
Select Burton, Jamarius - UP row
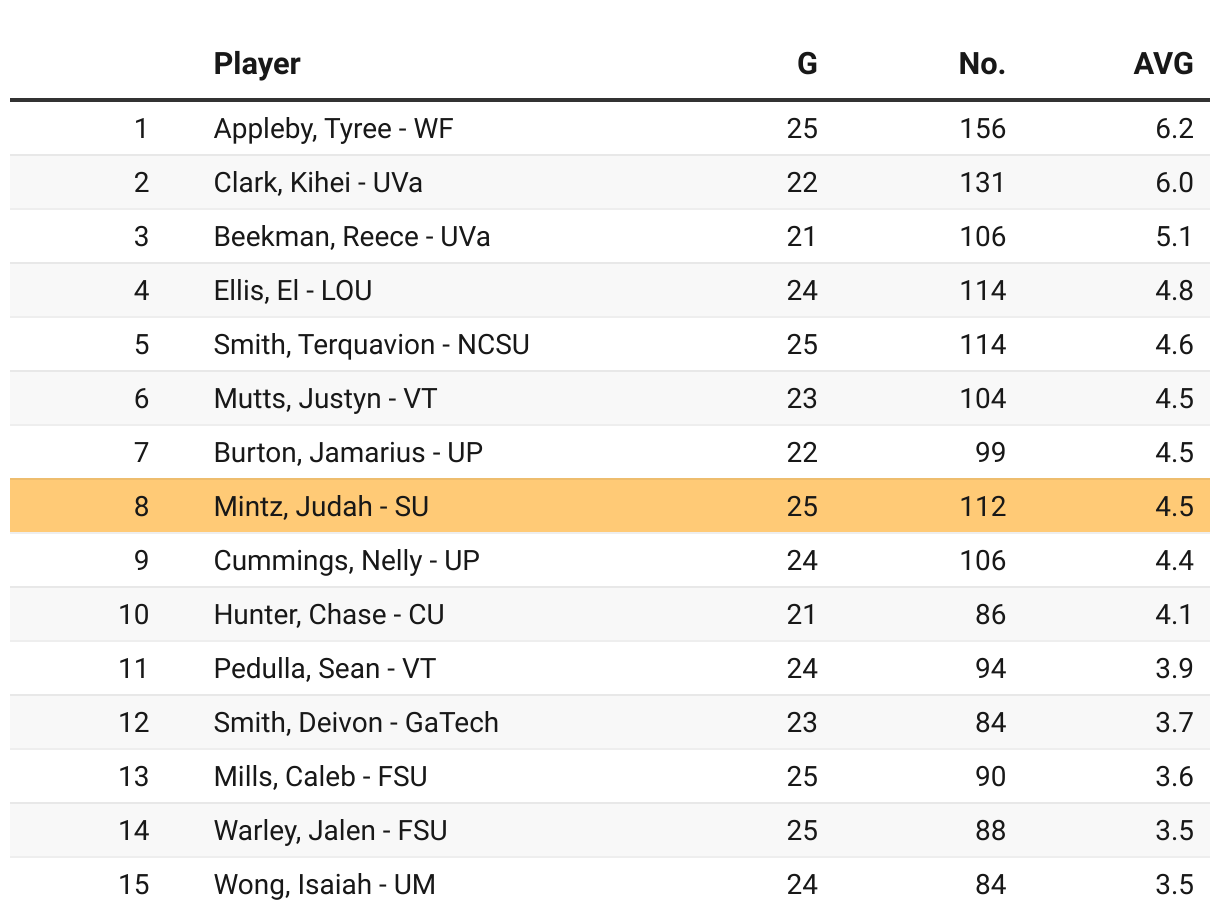[348, 453]
